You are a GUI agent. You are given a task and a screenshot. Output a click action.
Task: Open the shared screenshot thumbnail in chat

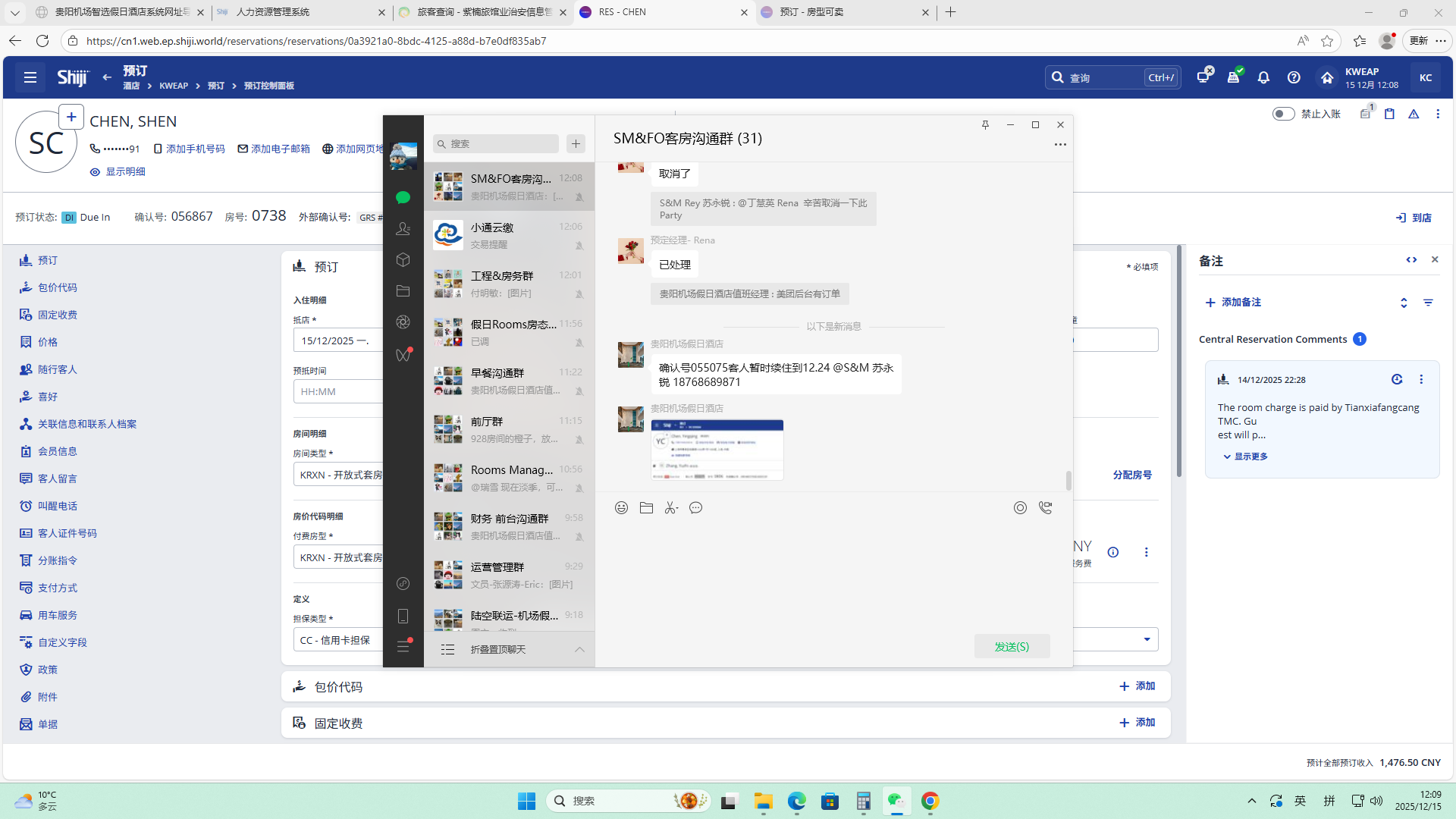[x=717, y=450]
